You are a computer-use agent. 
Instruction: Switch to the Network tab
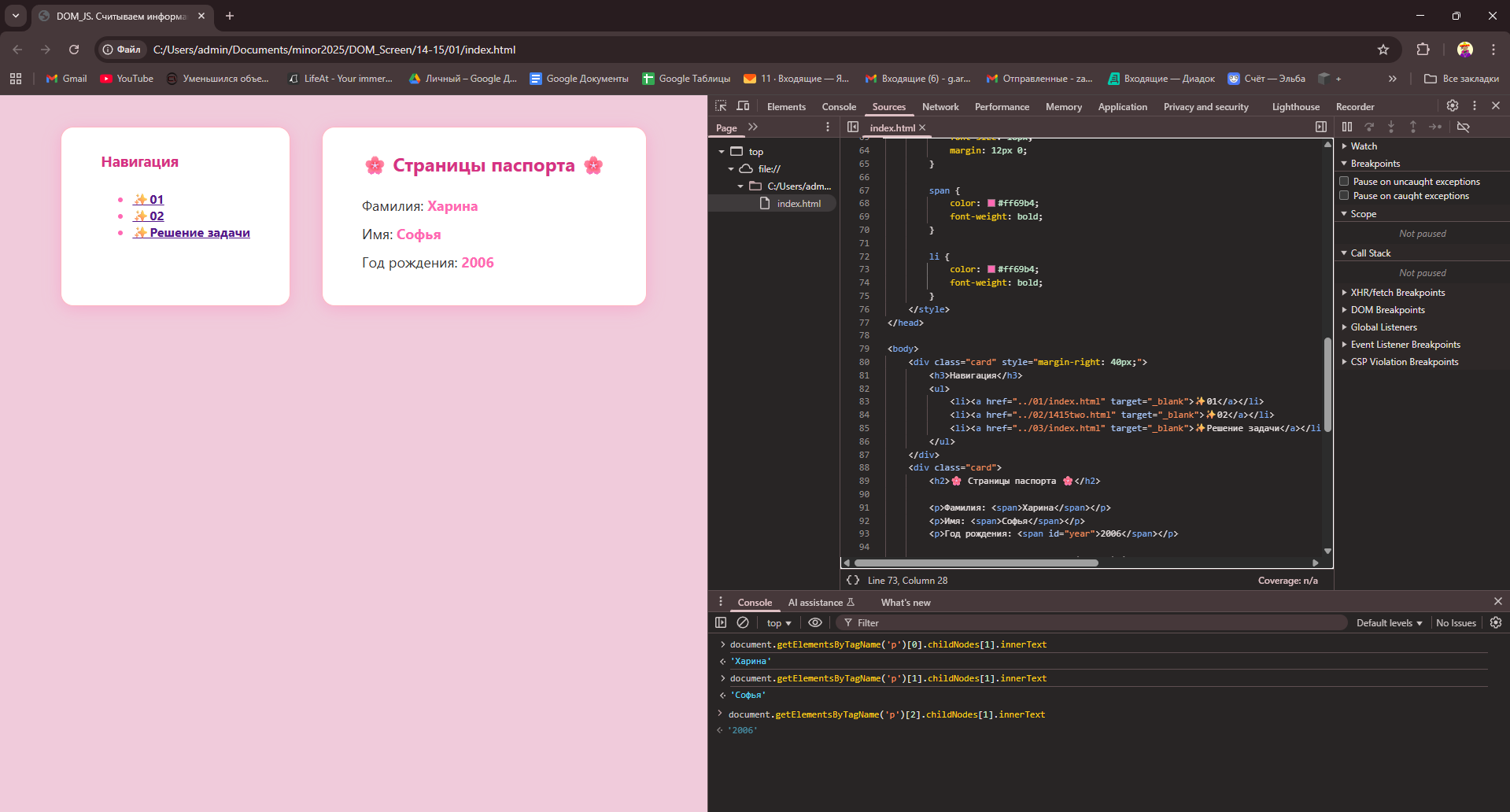pyautogui.click(x=940, y=107)
